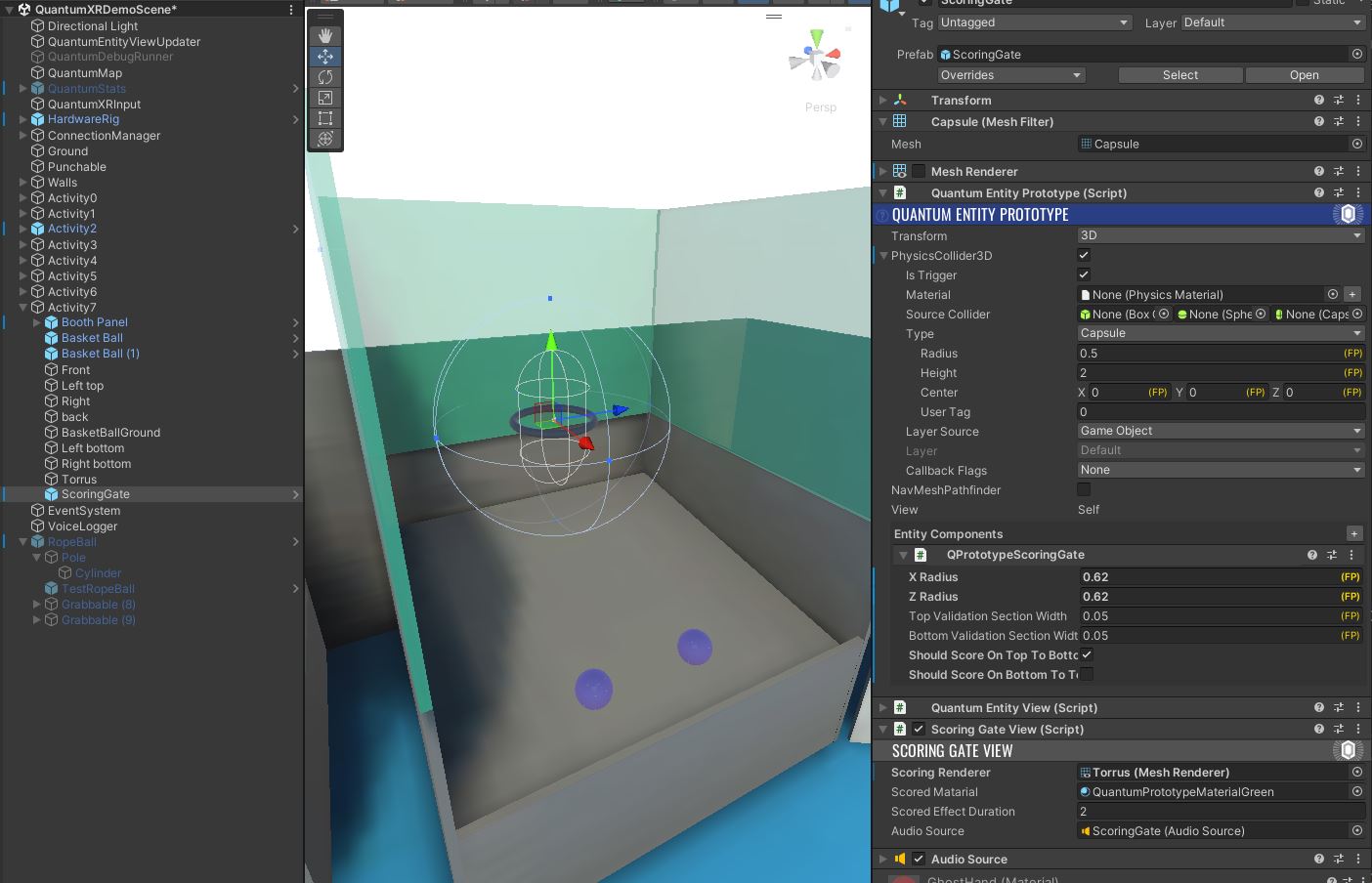The width and height of the screenshot is (1372, 883).
Task: Click Scored Effect Duration field
Action: click(x=1221, y=811)
